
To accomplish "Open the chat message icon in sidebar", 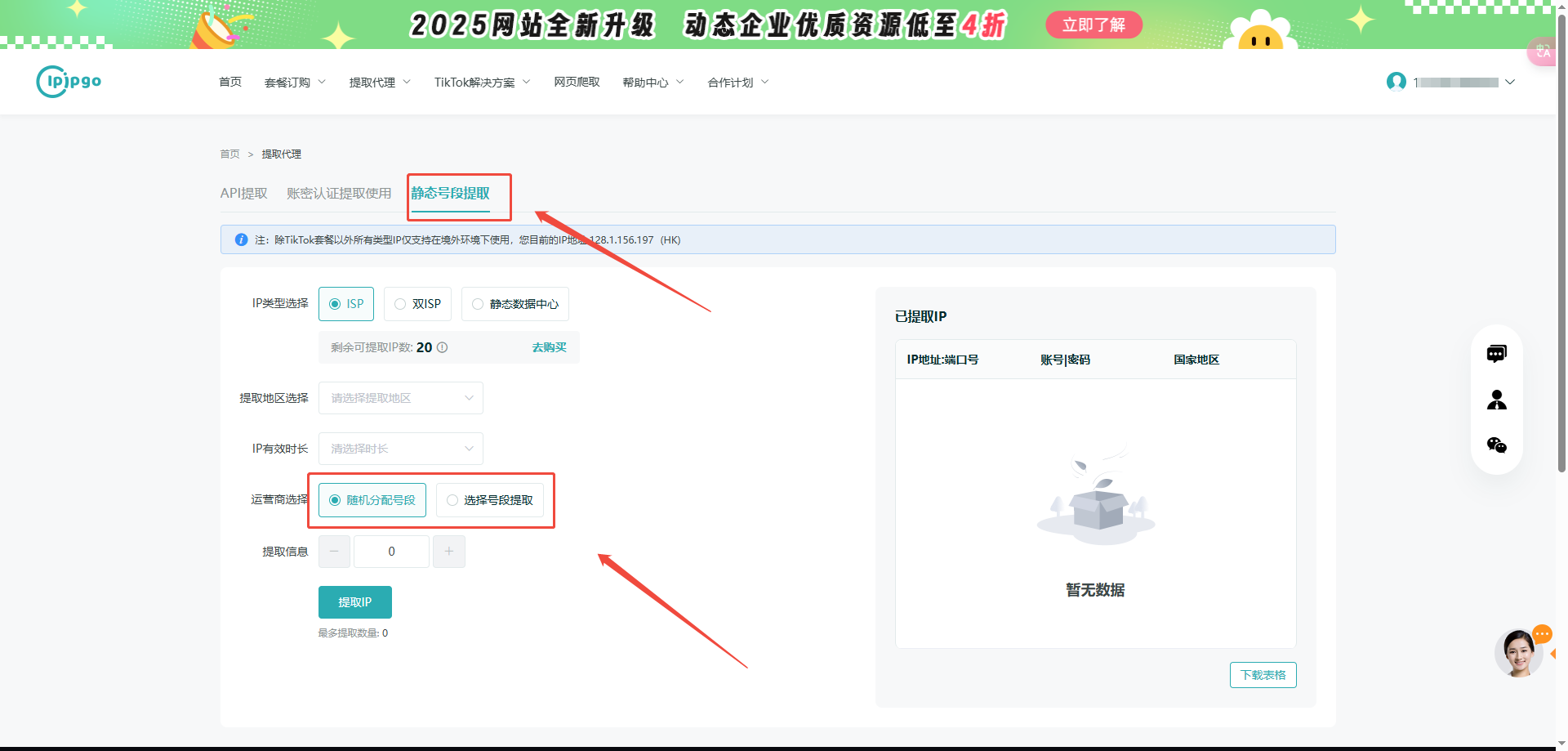I will coord(1496,354).
